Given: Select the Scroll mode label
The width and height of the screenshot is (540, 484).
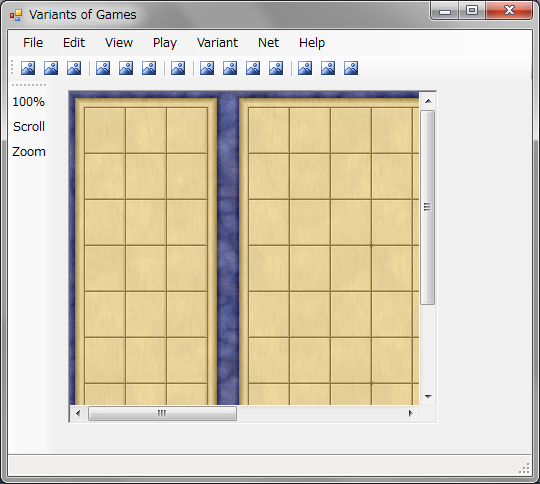Looking at the screenshot, I should click(x=29, y=127).
